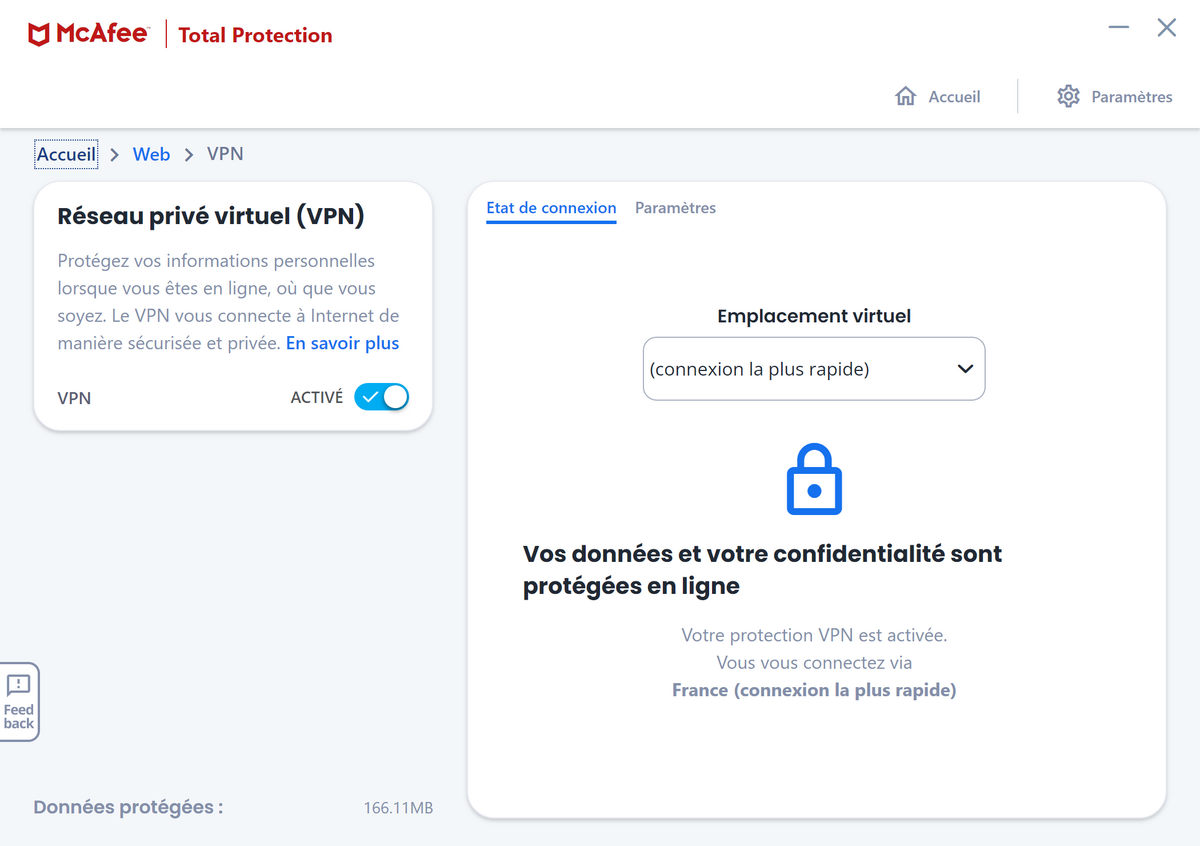Click the Paramètres text in the header
Image resolution: width=1200 pixels, height=846 pixels.
(x=1132, y=97)
